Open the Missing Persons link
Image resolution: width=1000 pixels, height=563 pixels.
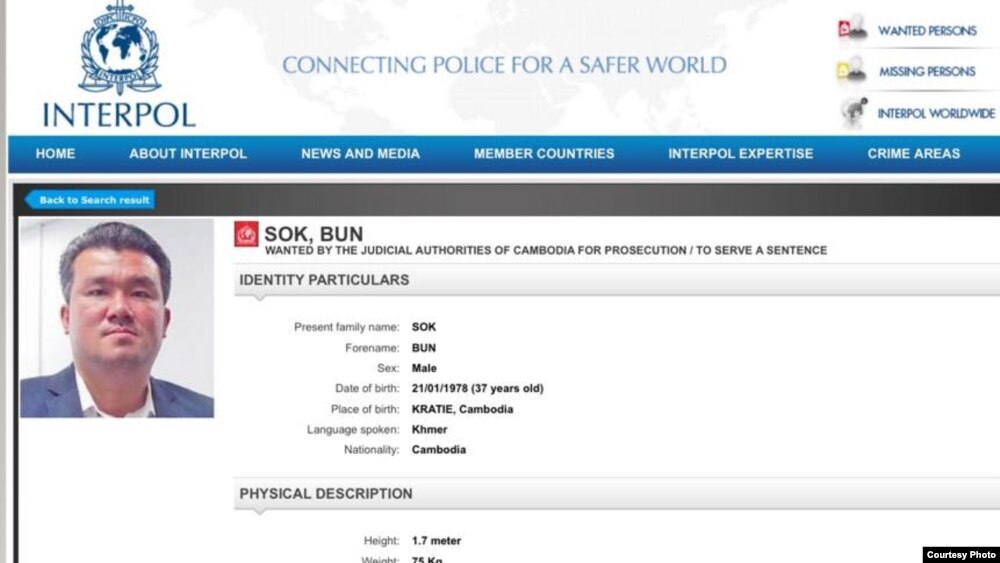(x=927, y=72)
